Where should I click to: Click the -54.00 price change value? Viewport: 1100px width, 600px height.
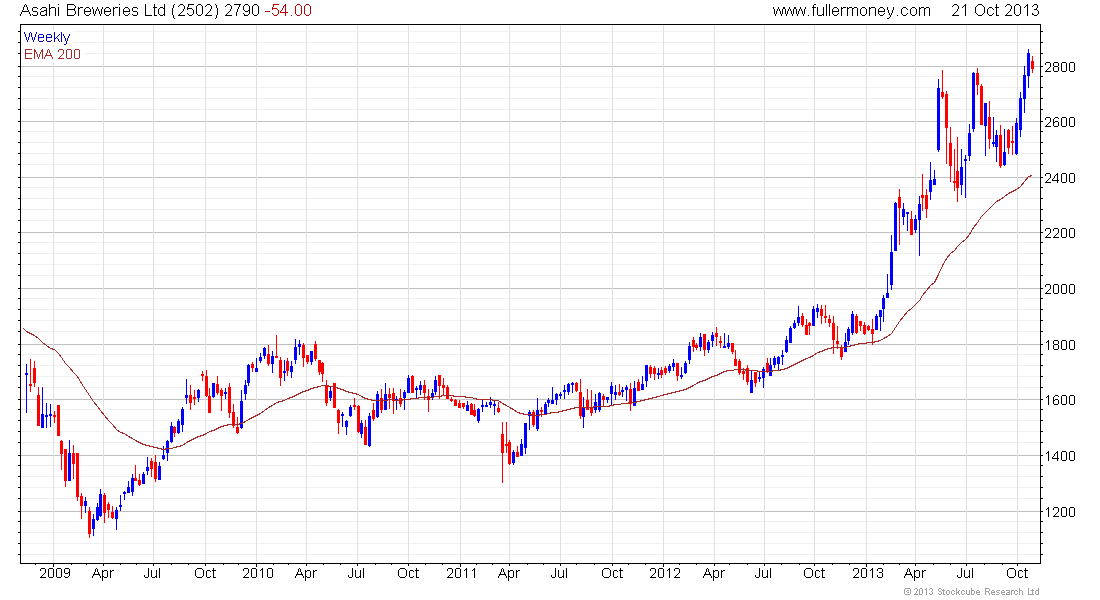click(x=288, y=11)
